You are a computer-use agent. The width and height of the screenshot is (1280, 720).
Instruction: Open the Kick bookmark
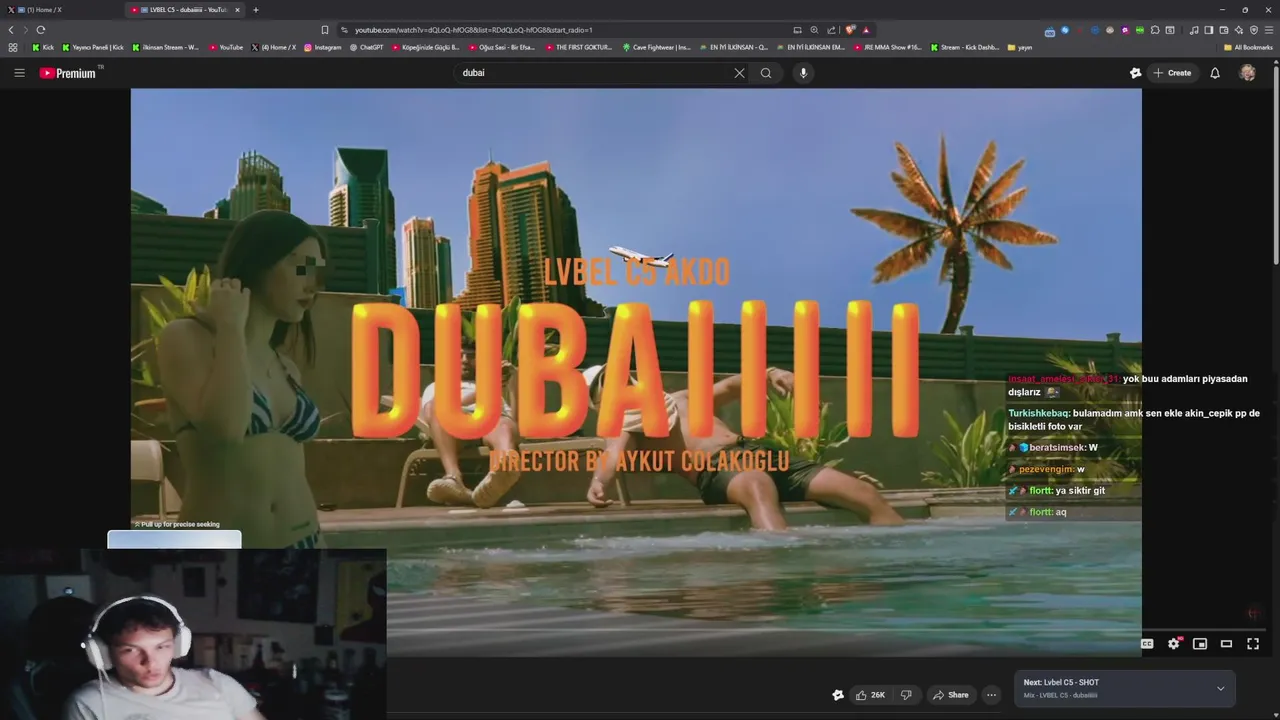[43, 47]
